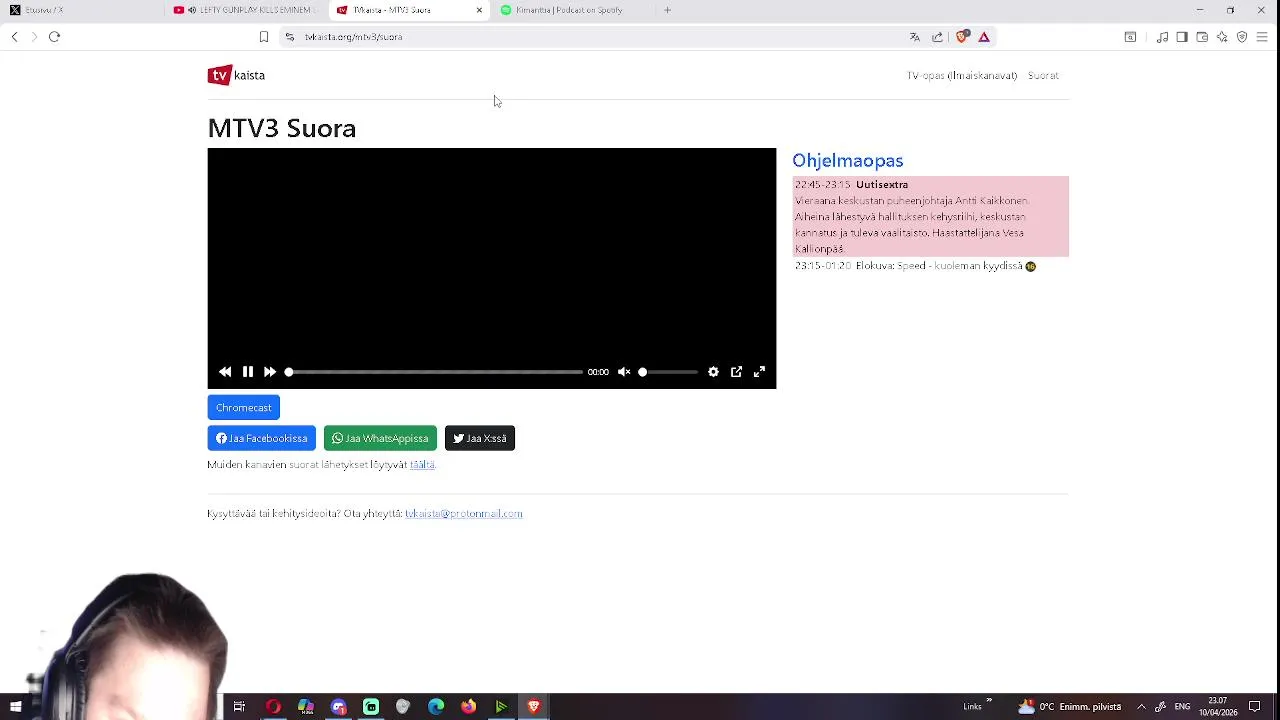Open a new browser tab

(667, 10)
